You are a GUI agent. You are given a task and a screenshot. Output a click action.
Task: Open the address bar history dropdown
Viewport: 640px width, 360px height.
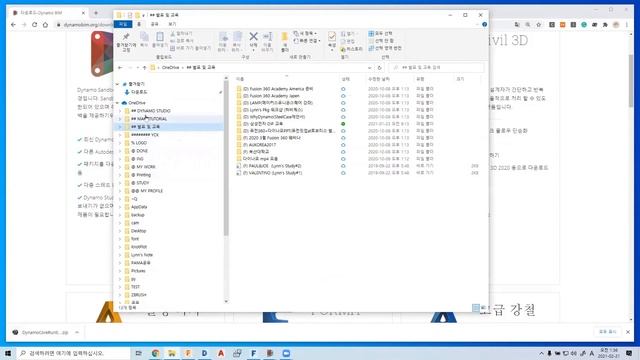coord(369,67)
